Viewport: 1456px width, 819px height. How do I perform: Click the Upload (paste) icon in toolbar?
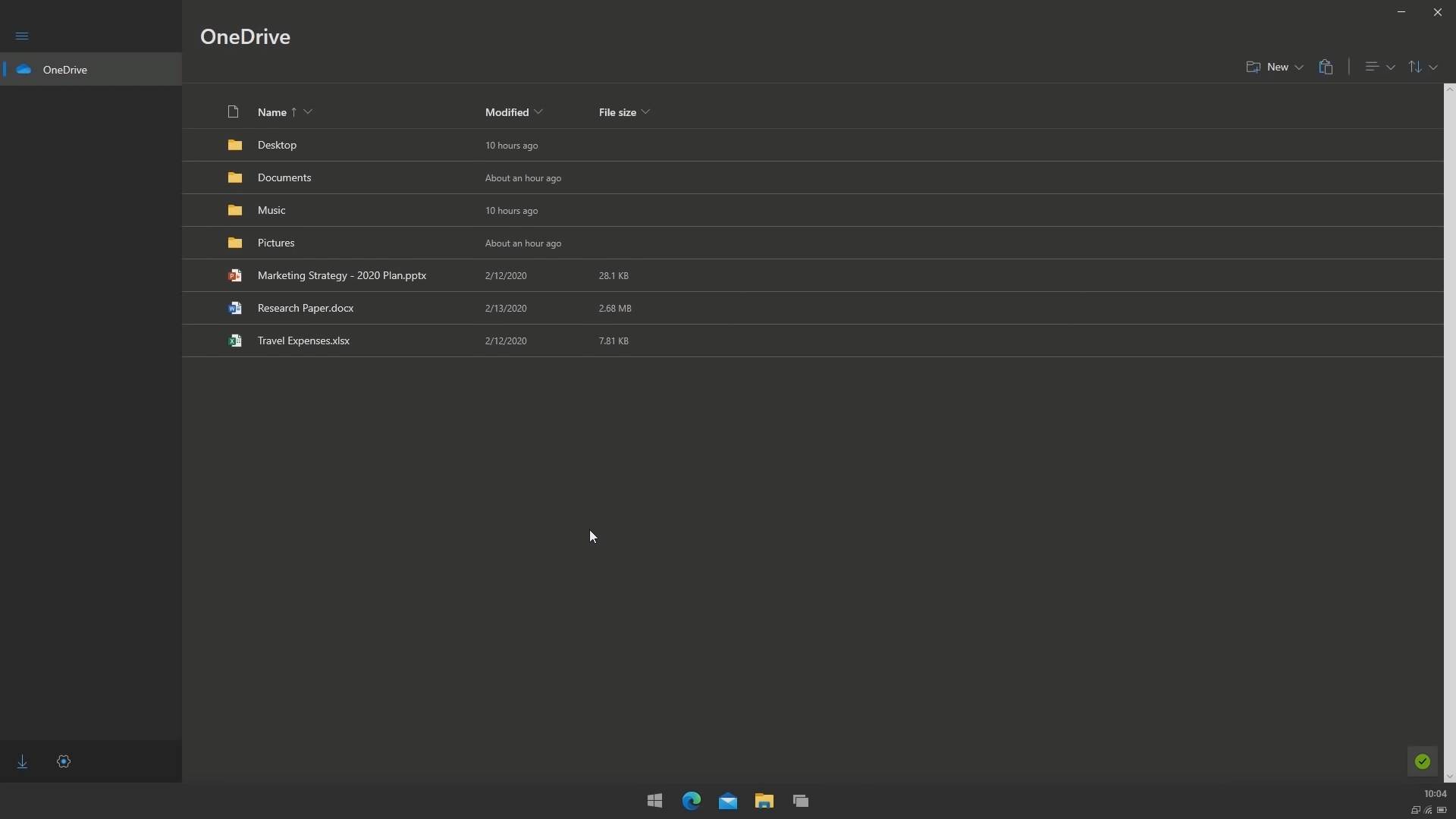[x=1326, y=67]
